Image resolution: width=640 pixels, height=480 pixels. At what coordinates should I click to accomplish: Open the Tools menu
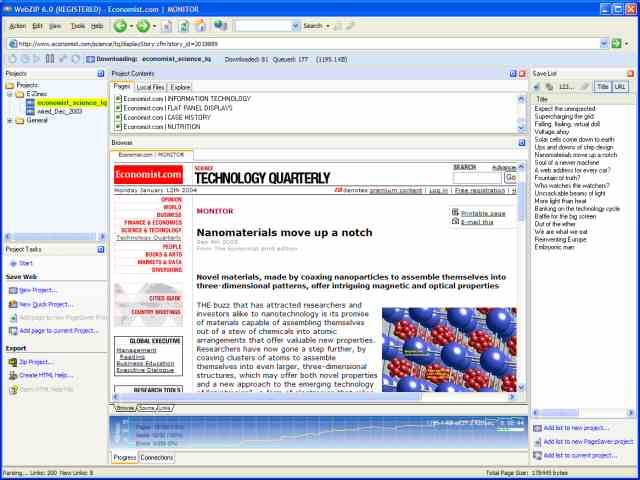(78, 26)
